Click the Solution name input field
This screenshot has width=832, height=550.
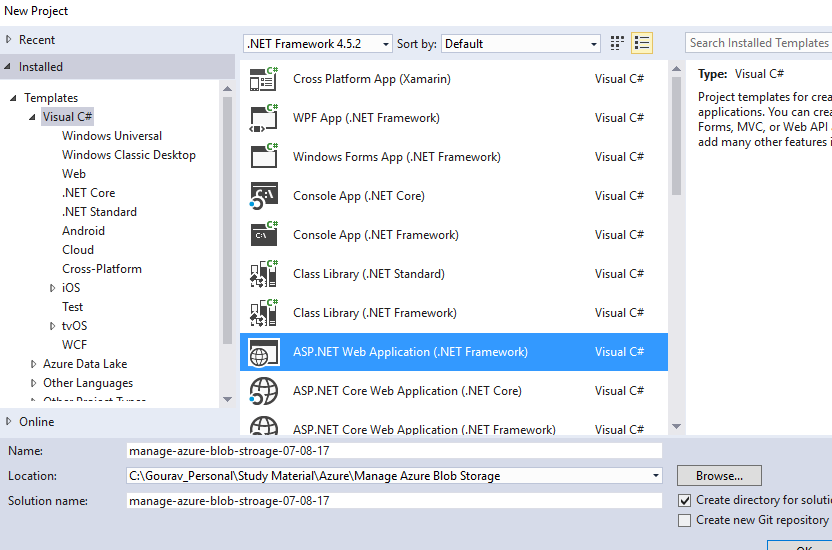394,501
